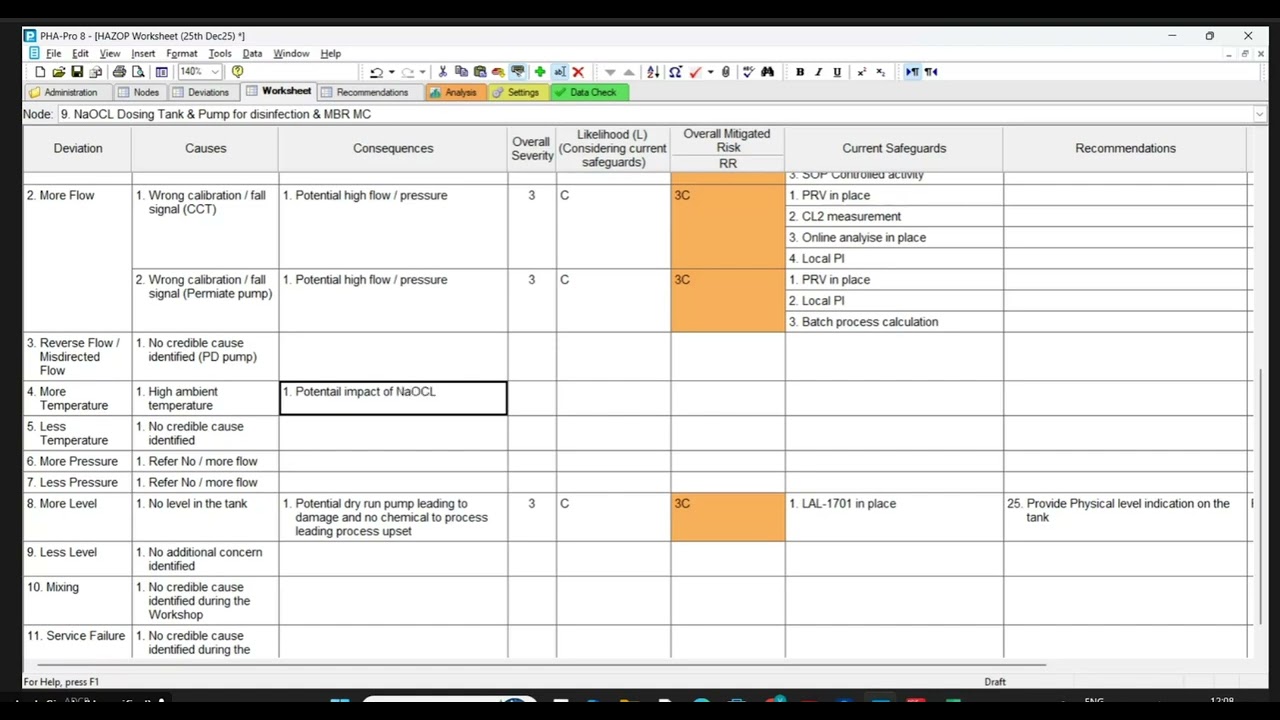Select the 'Potentail impact of NaOCL' cell
This screenshot has width=1280, height=720.
pyautogui.click(x=393, y=398)
